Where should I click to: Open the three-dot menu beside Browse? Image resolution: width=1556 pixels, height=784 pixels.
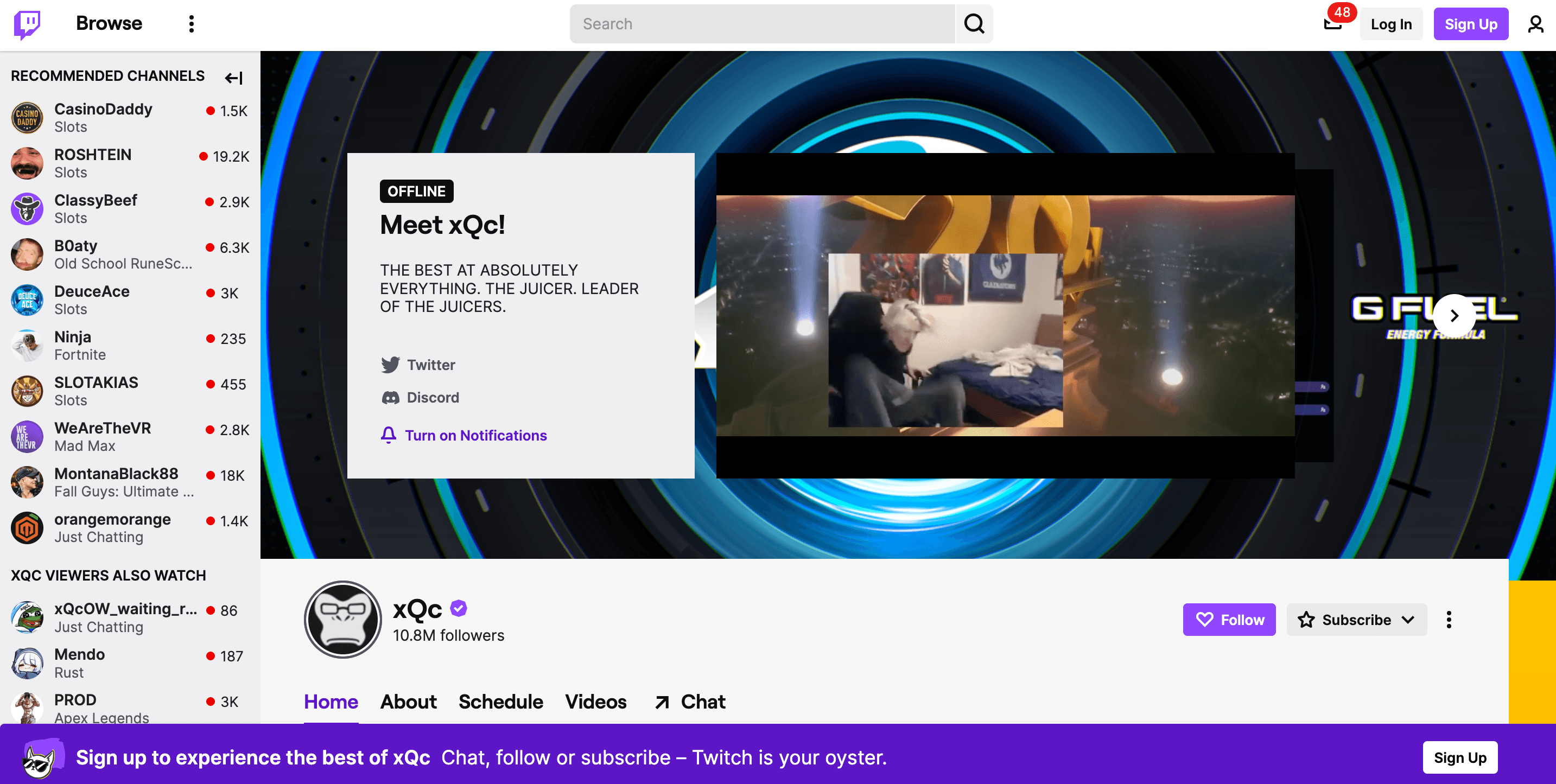point(192,24)
